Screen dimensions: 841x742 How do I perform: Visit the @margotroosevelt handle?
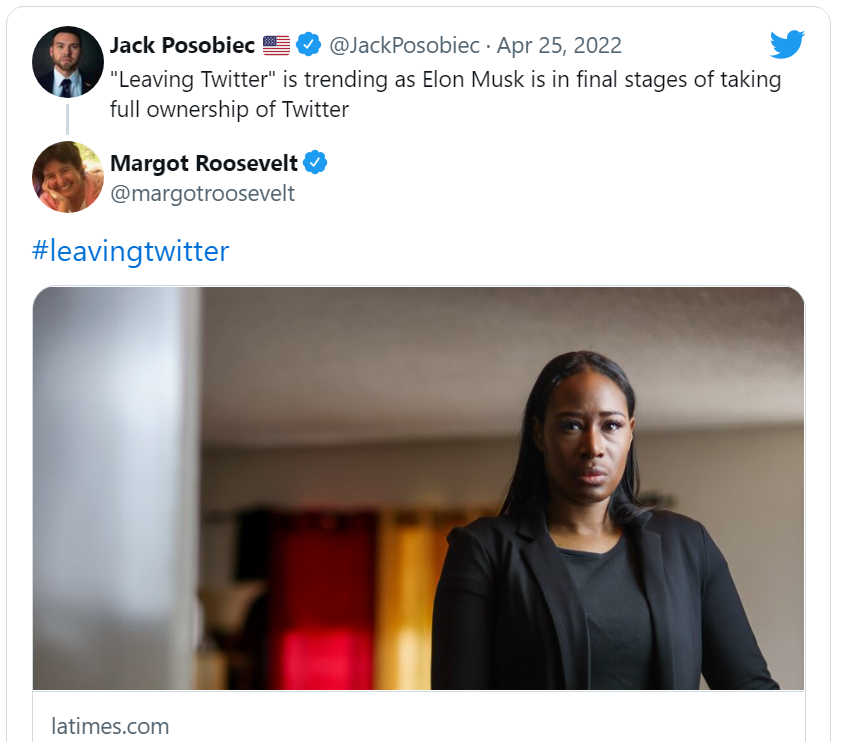pyautogui.click(x=202, y=193)
